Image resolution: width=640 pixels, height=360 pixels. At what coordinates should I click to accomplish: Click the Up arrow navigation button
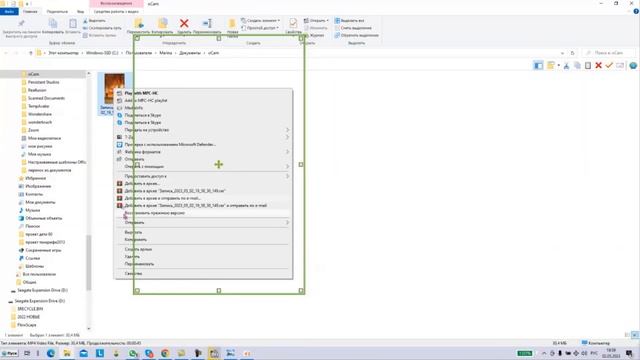[31, 53]
